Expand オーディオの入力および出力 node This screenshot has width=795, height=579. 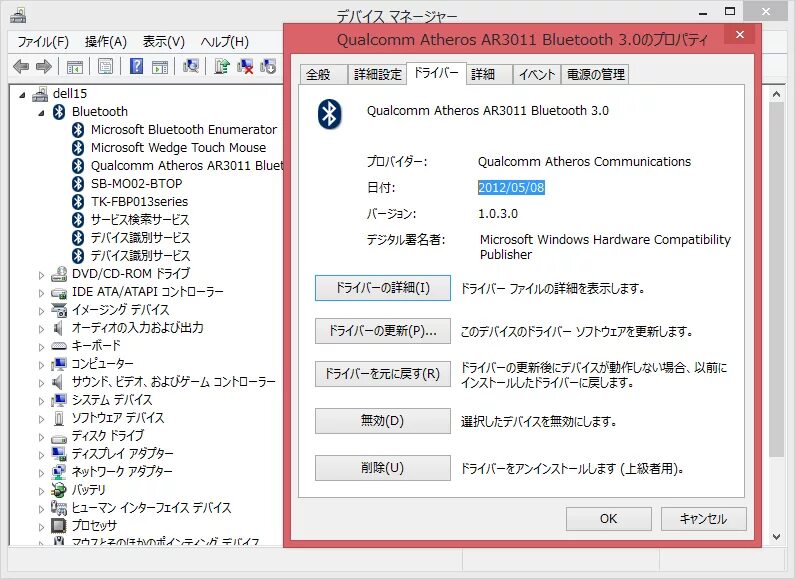[42, 329]
